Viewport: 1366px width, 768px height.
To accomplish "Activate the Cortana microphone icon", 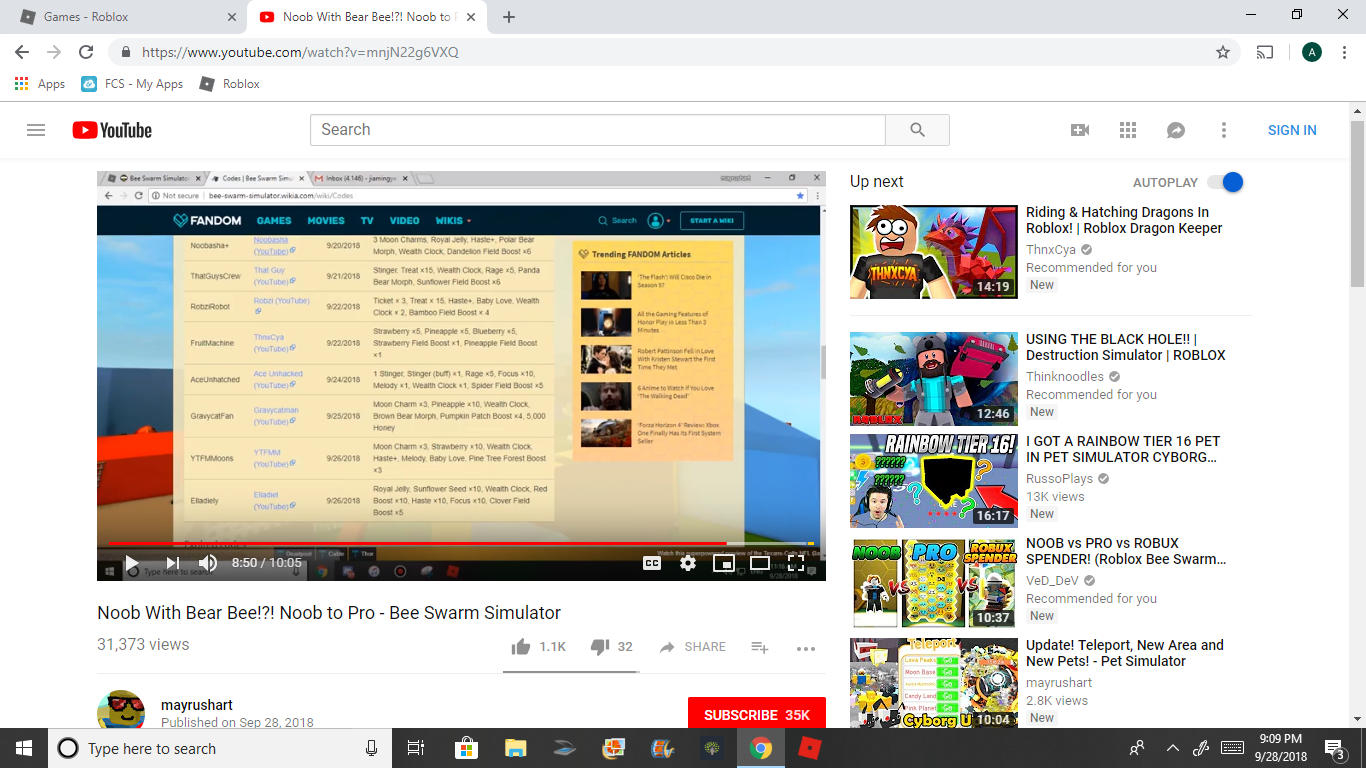I will click(371, 748).
